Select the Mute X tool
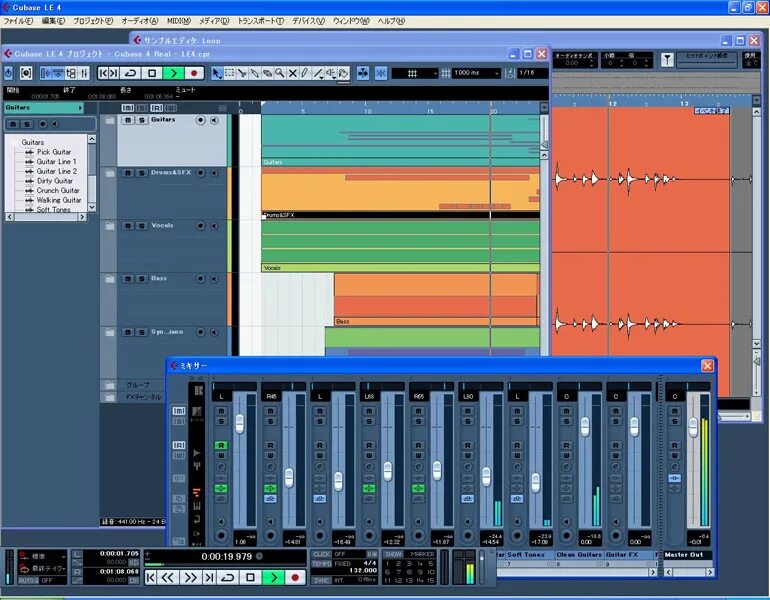This screenshot has width=770, height=600. (x=293, y=73)
